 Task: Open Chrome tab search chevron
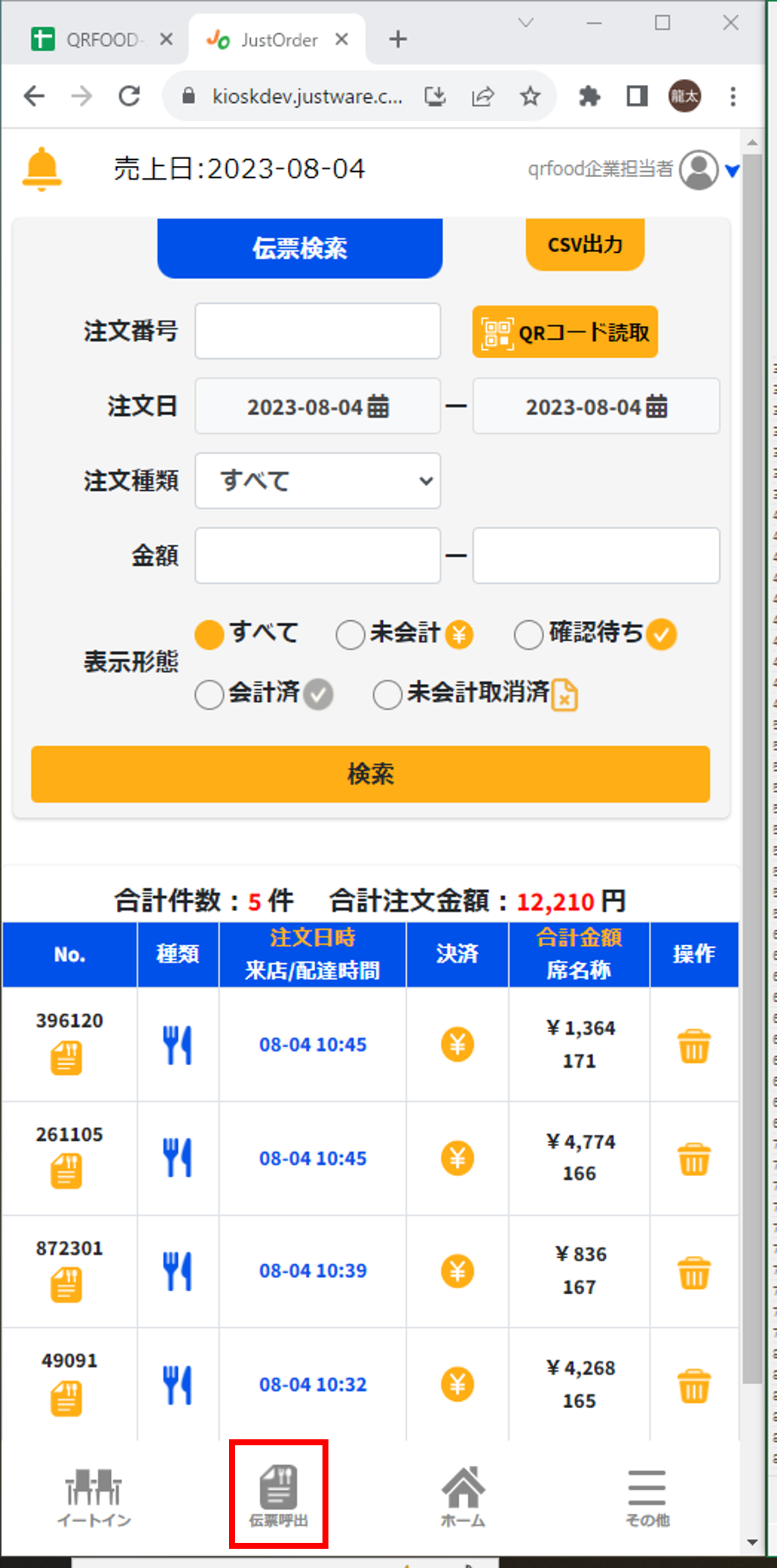pos(526,23)
